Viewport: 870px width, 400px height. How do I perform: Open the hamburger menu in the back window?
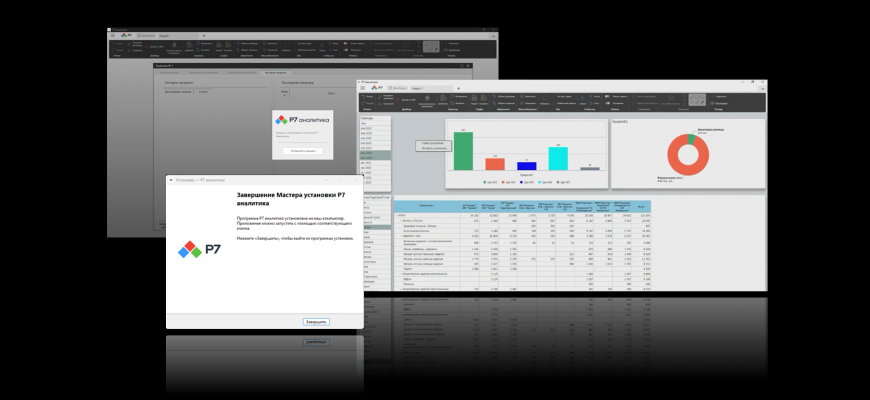pos(113,36)
